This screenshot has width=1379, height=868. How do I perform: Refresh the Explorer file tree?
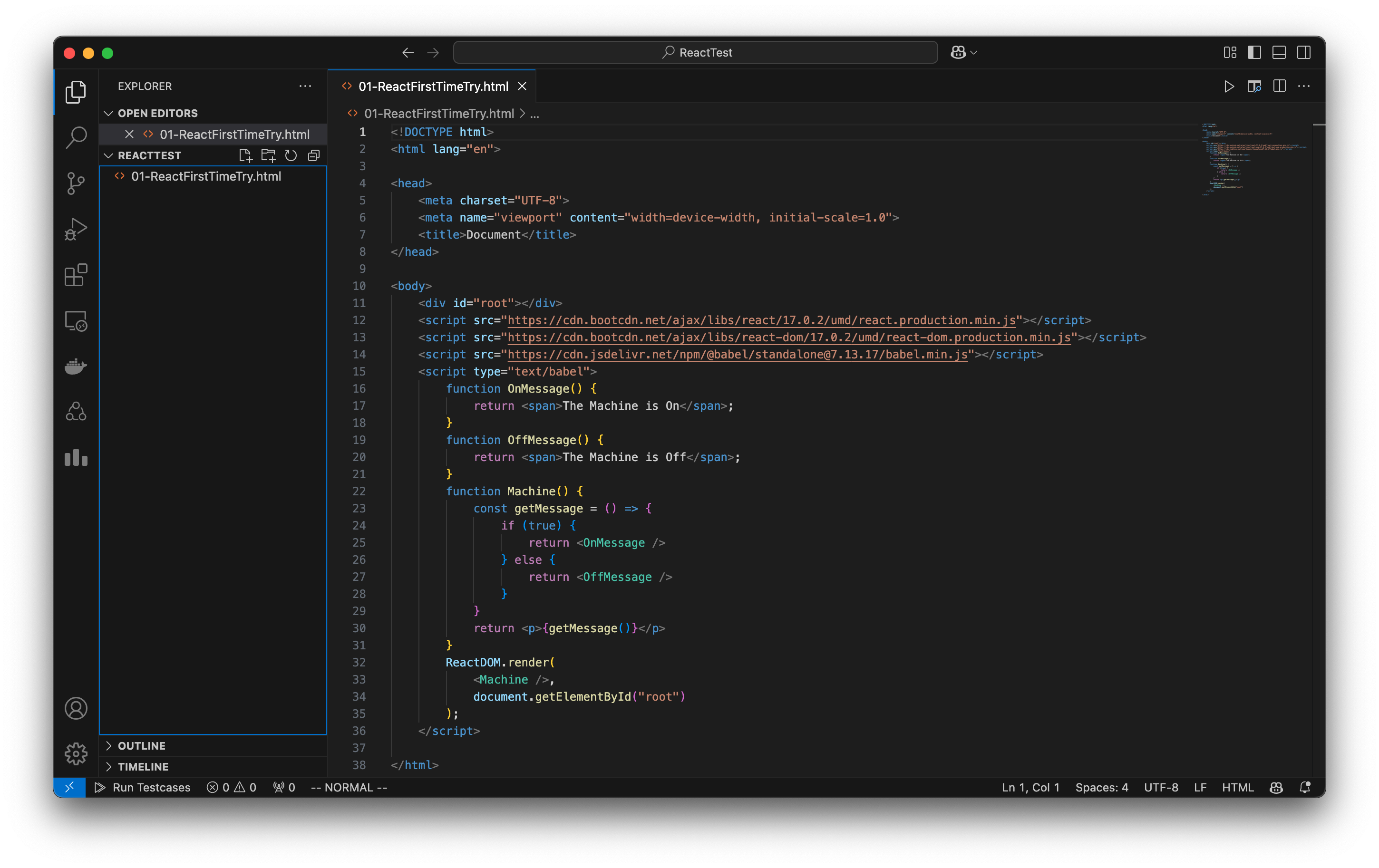pyautogui.click(x=291, y=155)
